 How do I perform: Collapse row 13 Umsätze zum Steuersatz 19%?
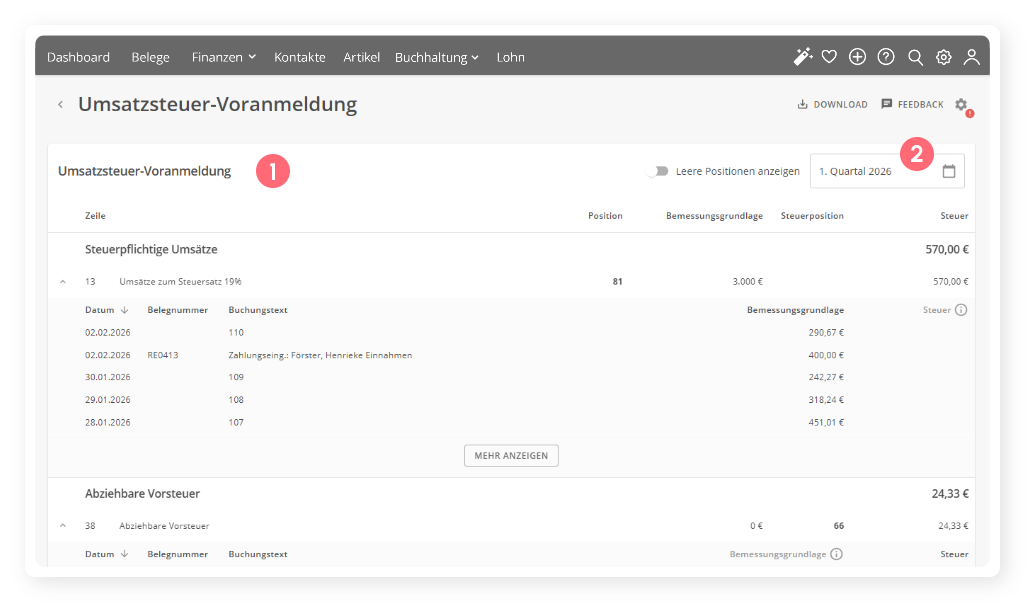[63, 282]
